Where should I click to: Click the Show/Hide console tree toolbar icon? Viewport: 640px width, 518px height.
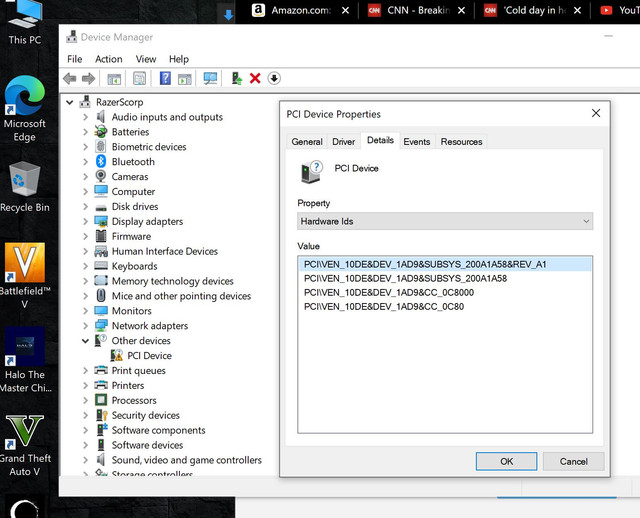[114, 78]
